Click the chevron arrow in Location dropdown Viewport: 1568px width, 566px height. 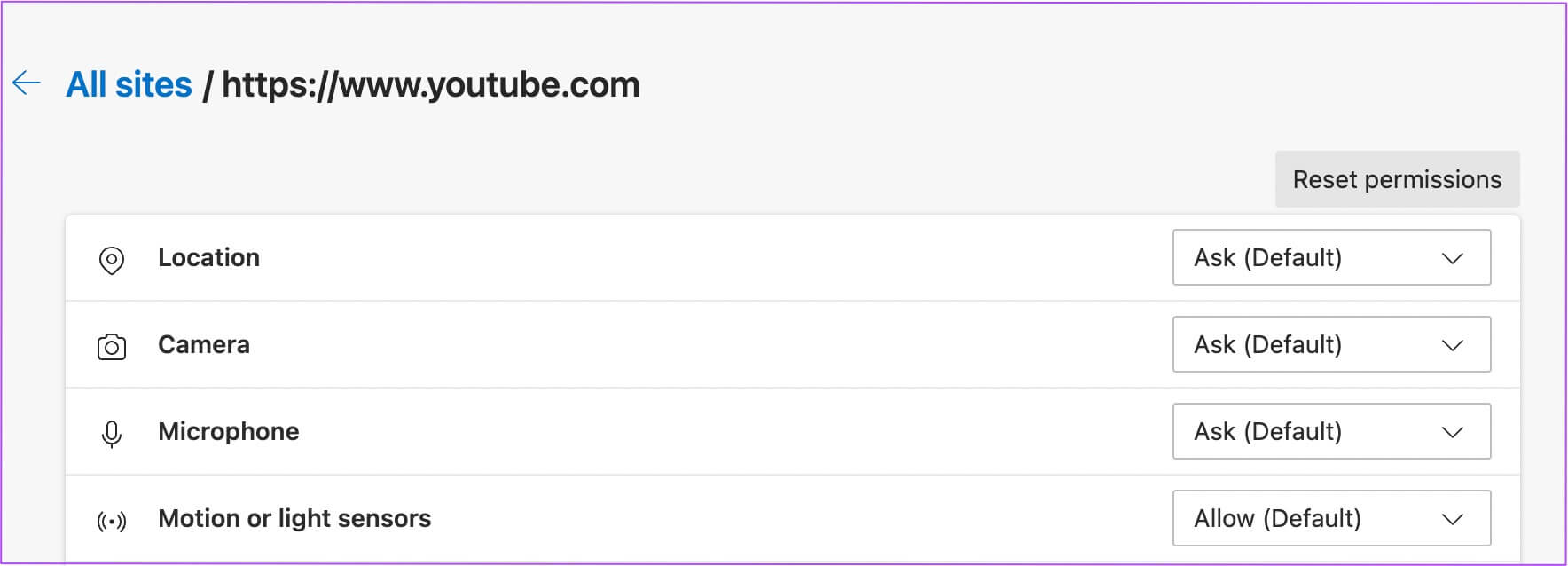(1452, 259)
